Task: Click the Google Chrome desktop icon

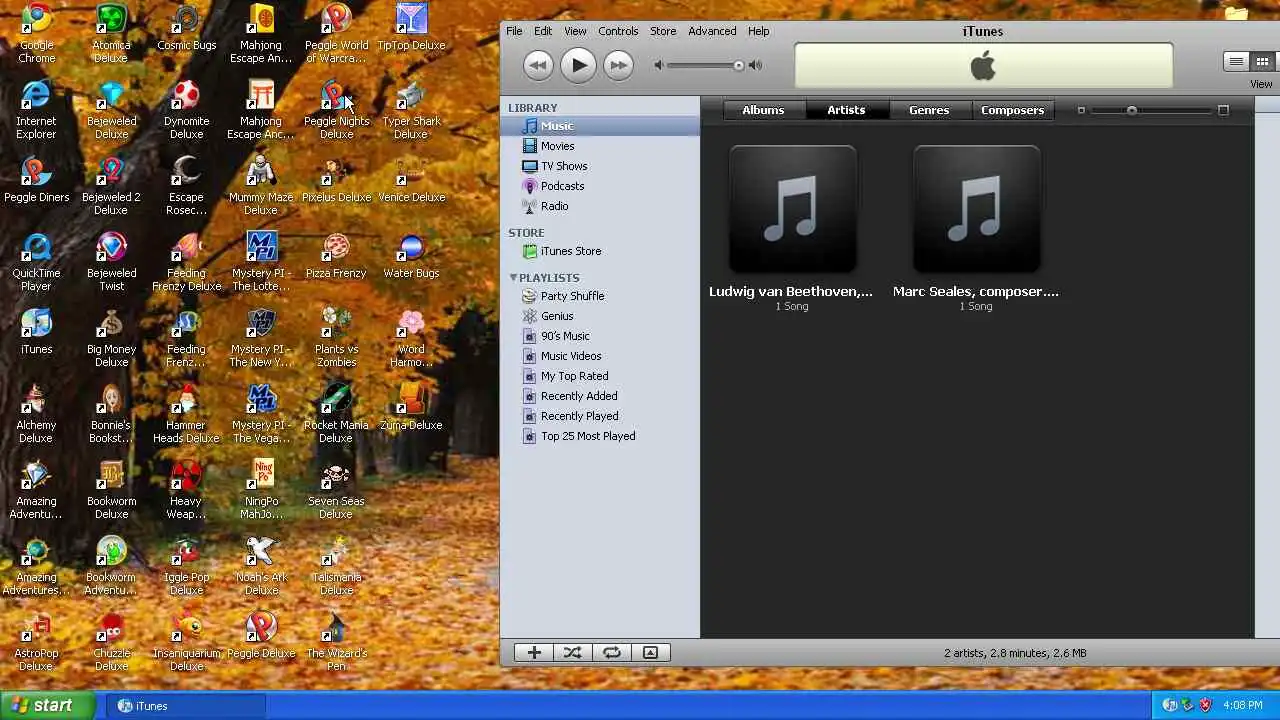Action: pyautogui.click(x=36, y=33)
